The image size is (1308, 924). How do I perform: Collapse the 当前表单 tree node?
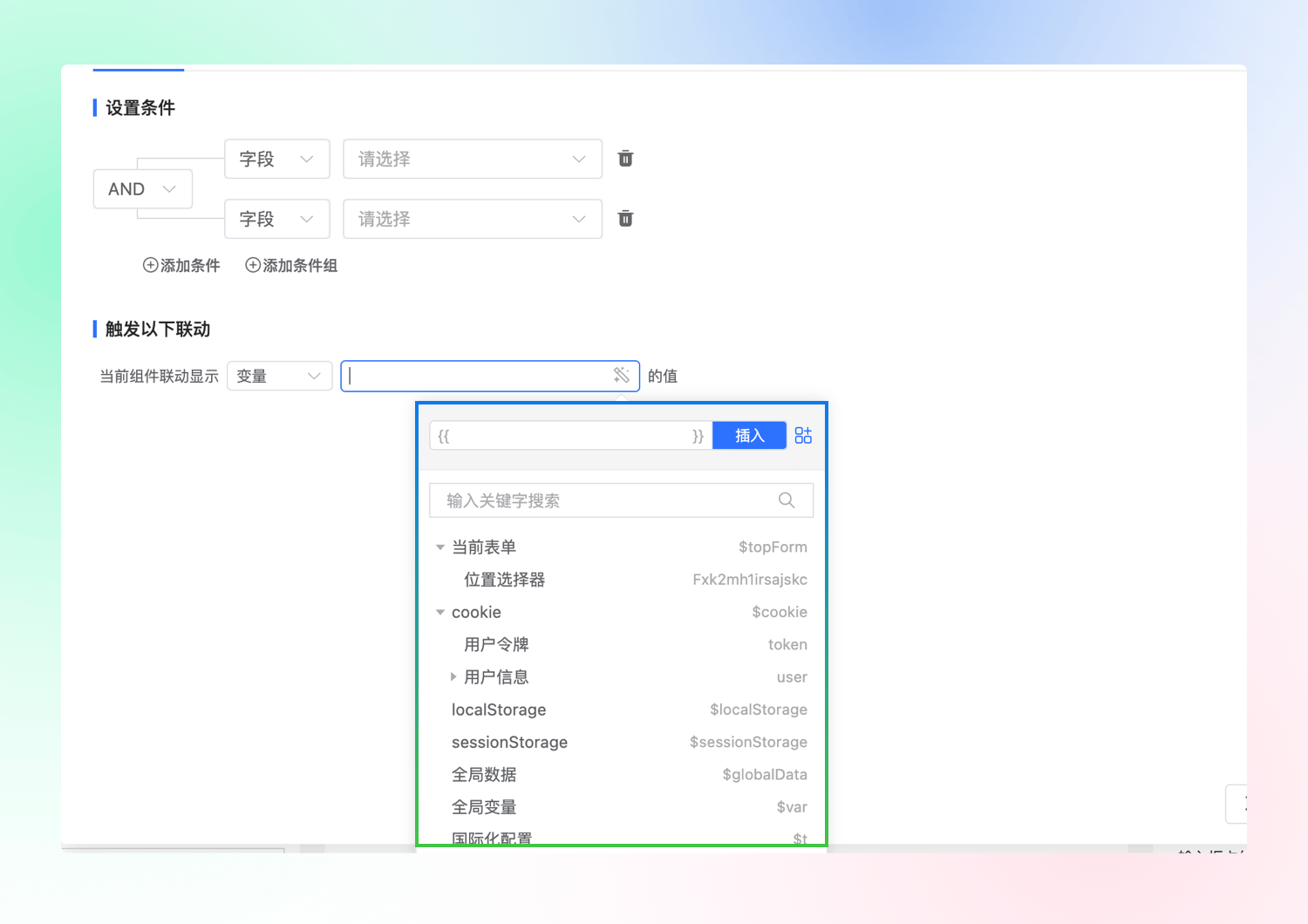[x=440, y=547]
